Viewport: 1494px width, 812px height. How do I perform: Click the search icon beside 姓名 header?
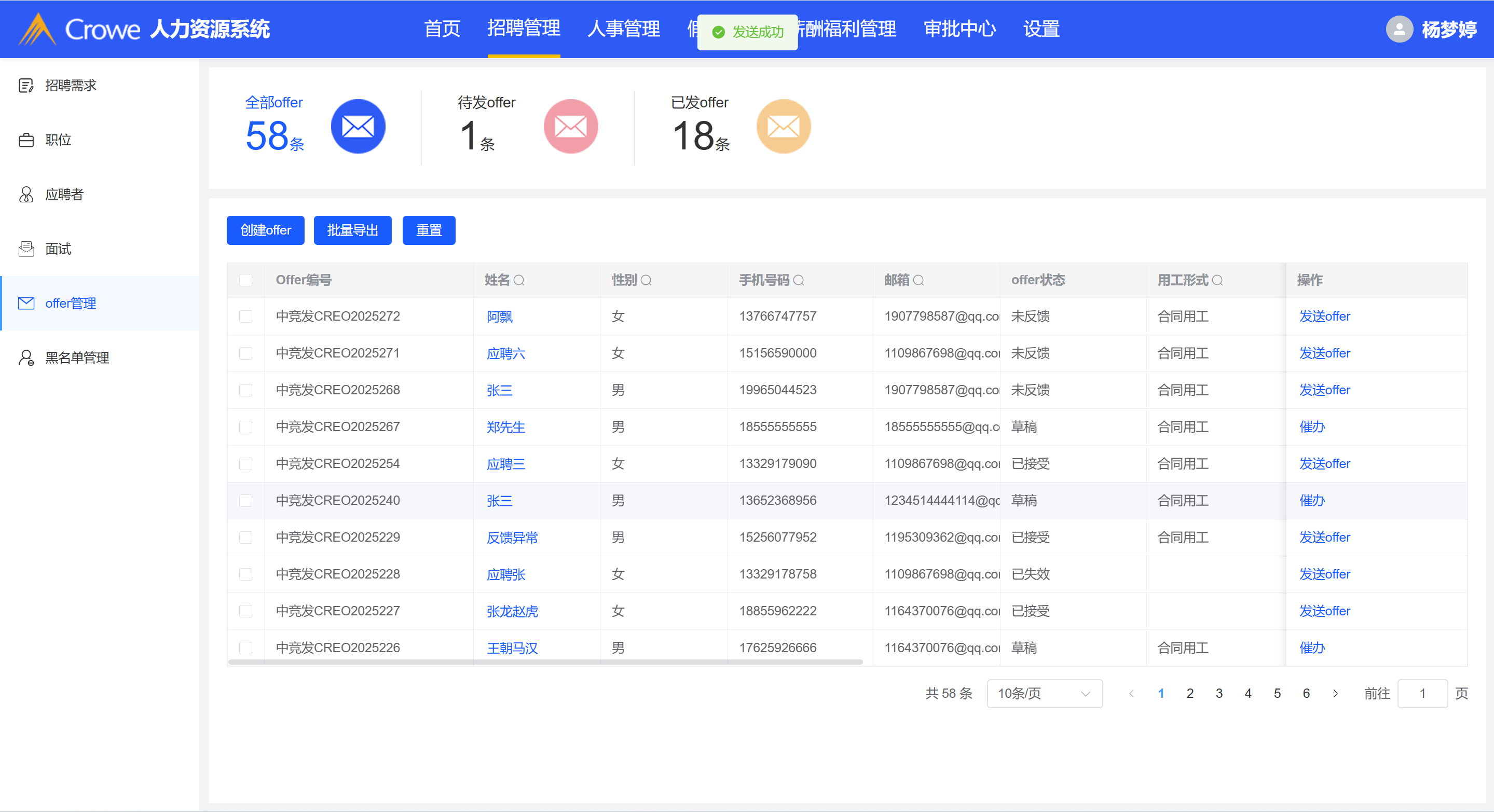point(519,280)
